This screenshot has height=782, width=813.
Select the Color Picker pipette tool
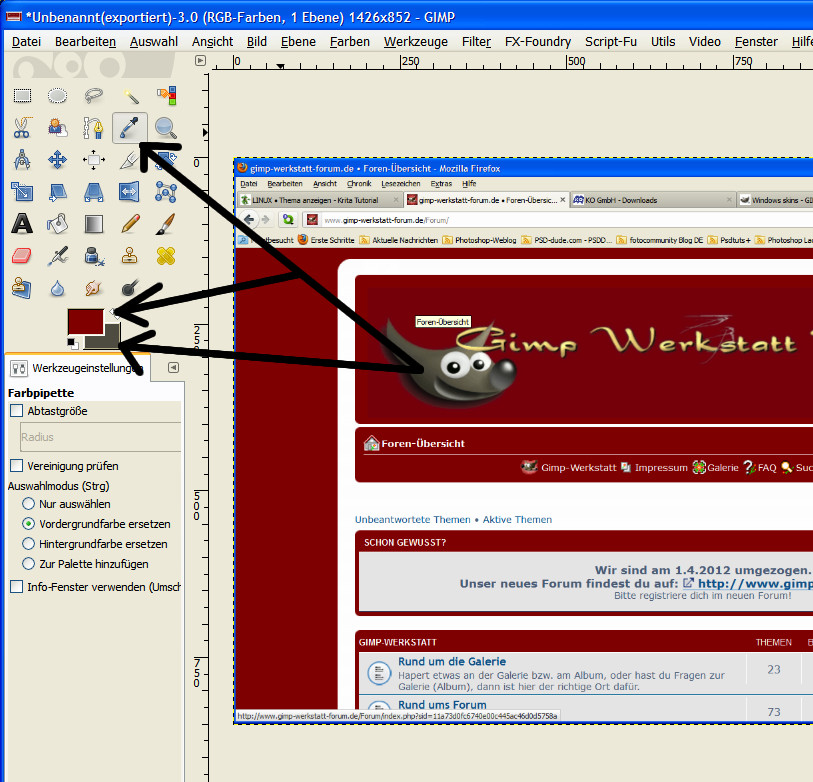(130, 128)
